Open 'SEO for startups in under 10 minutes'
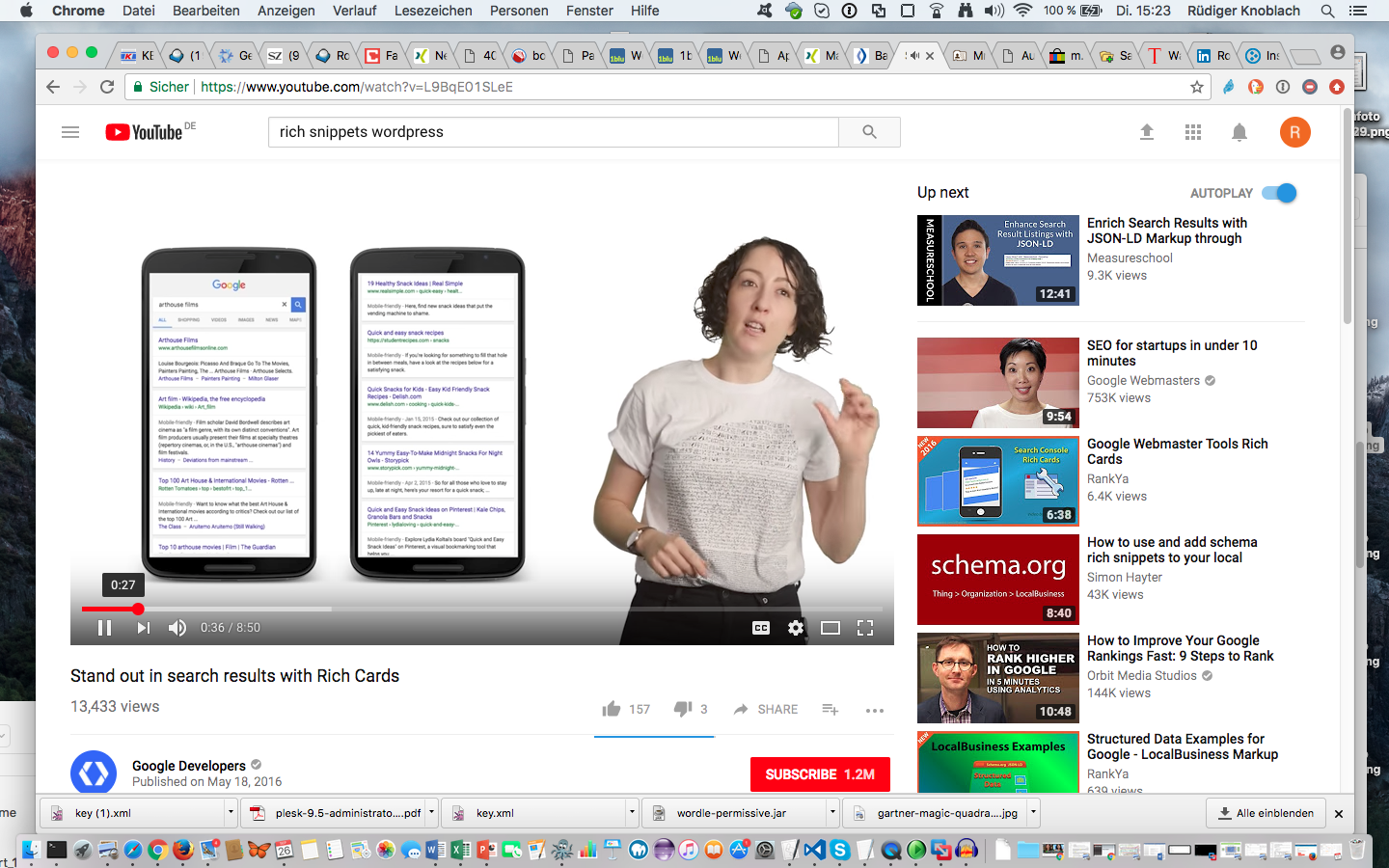The height and width of the screenshot is (868, 1389). (x=1172, y=353)
